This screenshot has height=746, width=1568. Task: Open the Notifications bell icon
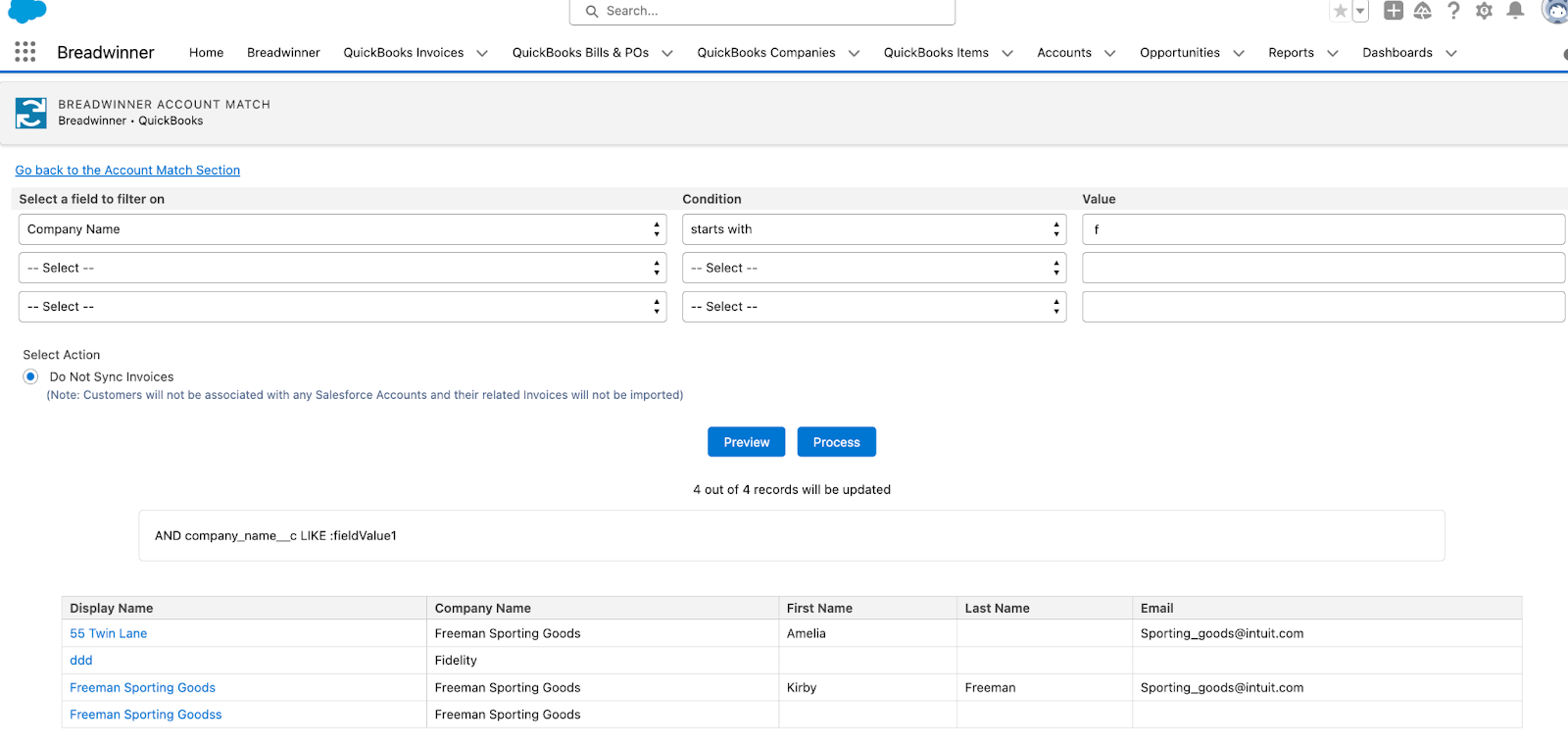1515,11
